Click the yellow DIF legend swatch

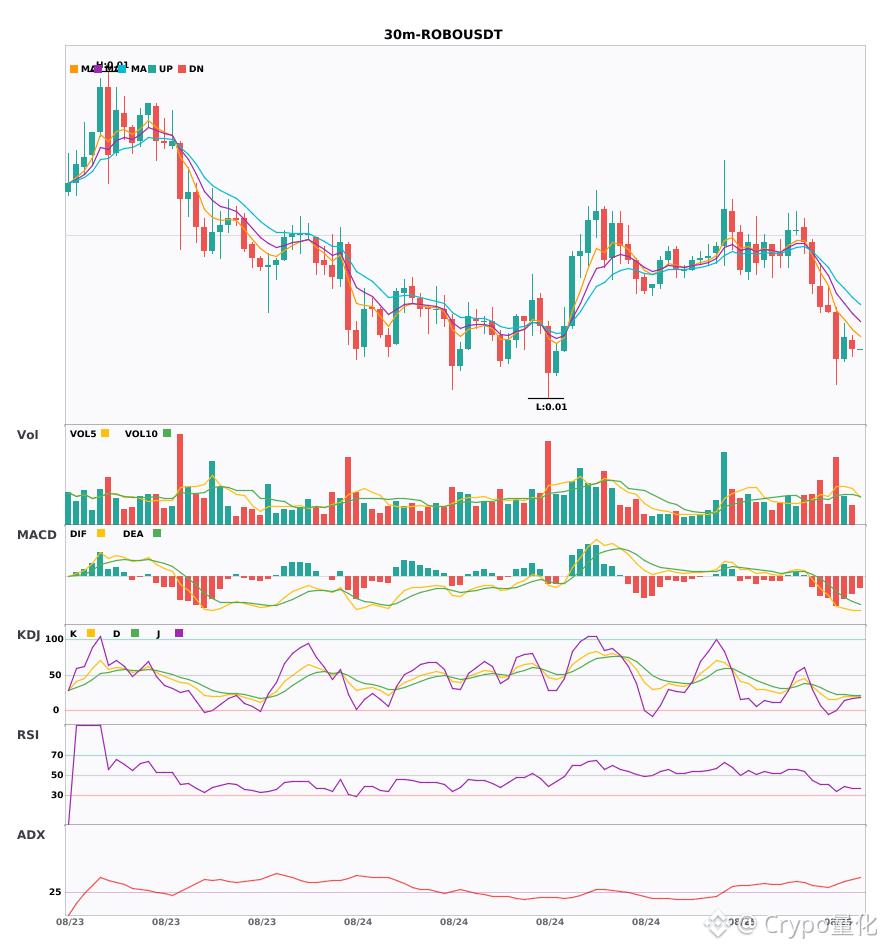click(x=101, y=533)
